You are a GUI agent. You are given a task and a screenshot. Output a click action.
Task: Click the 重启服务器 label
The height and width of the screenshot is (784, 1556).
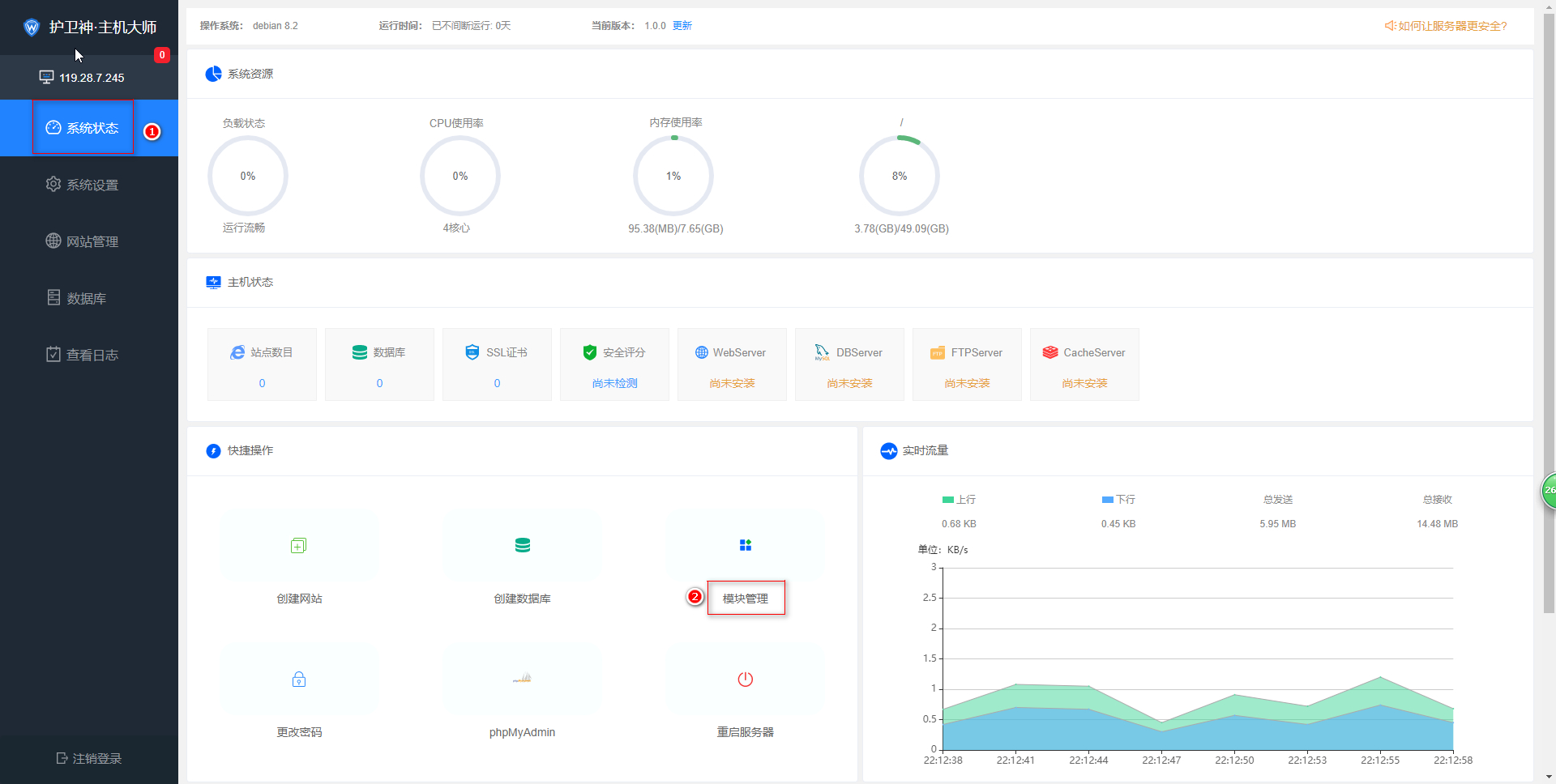[x=746, y=732]
